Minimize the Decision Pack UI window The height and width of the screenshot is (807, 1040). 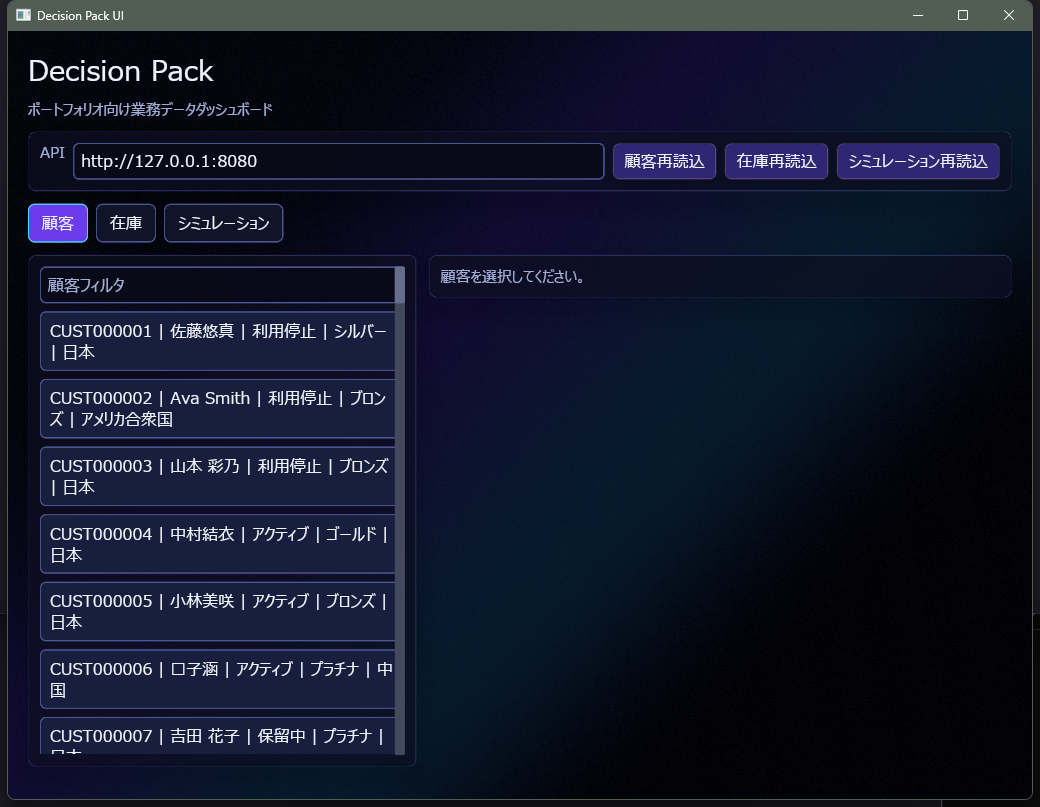coord(918,15)
